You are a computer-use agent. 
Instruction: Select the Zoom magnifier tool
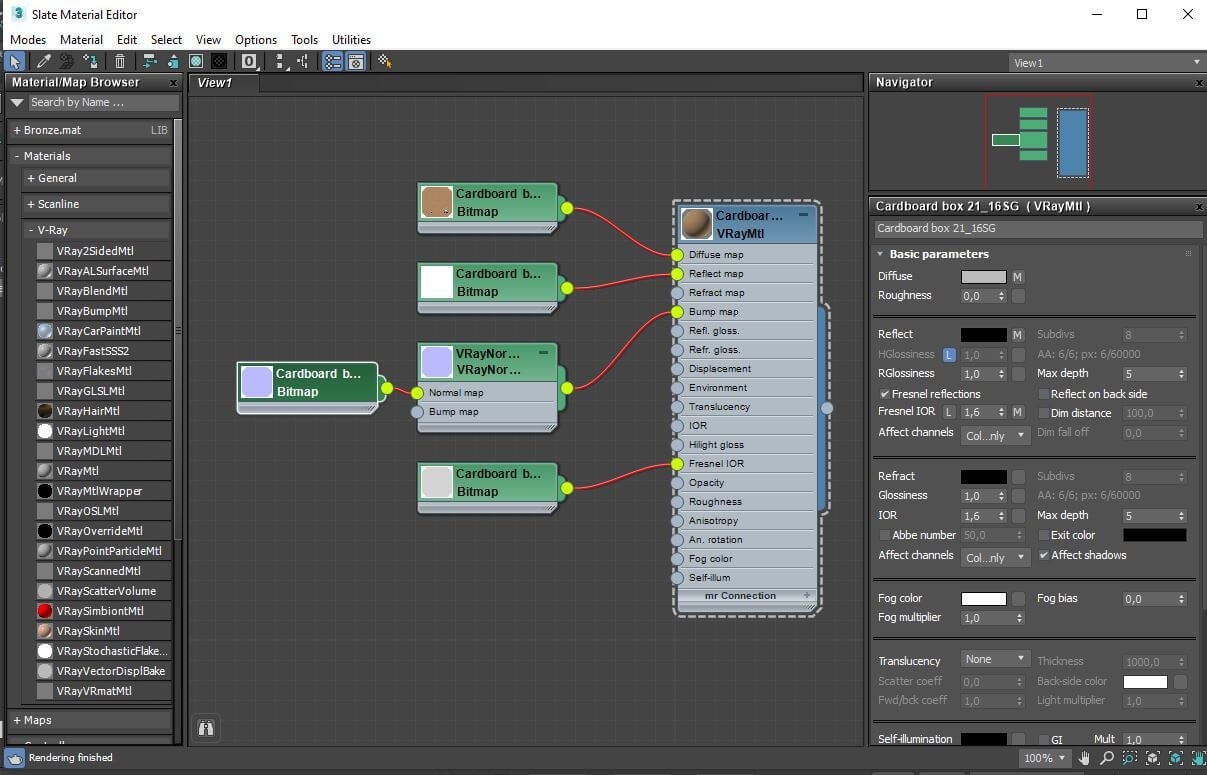tap(1108, 758)
